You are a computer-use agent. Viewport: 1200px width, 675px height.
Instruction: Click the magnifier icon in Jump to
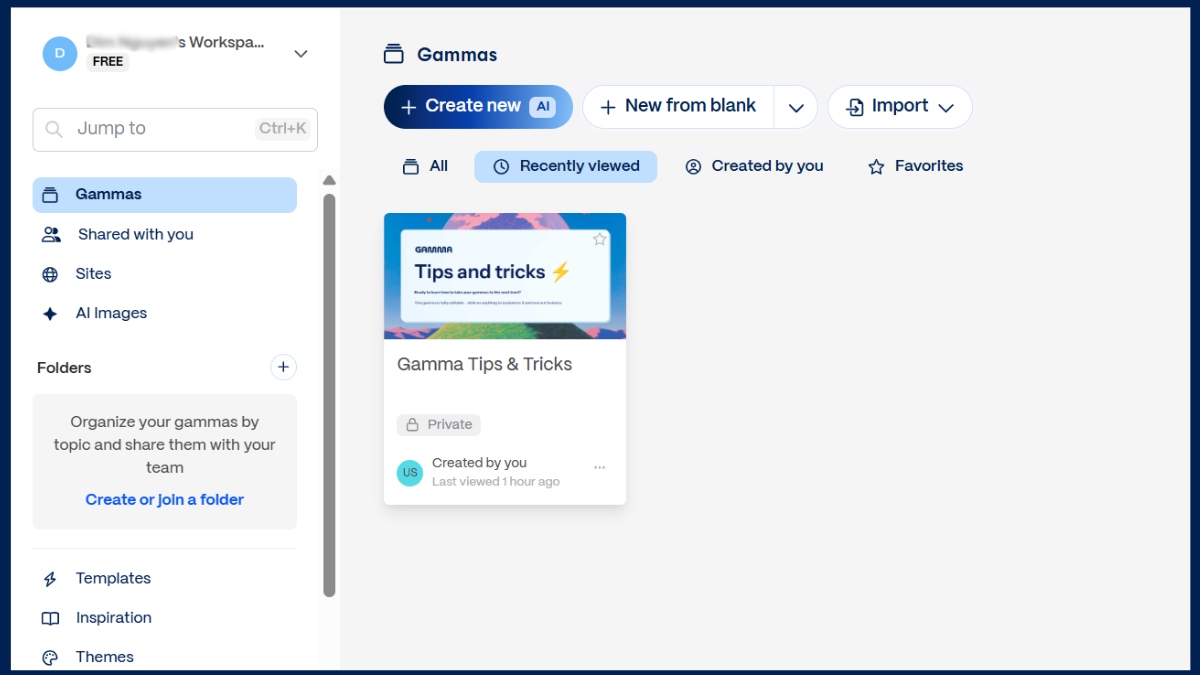coord(54,129)
